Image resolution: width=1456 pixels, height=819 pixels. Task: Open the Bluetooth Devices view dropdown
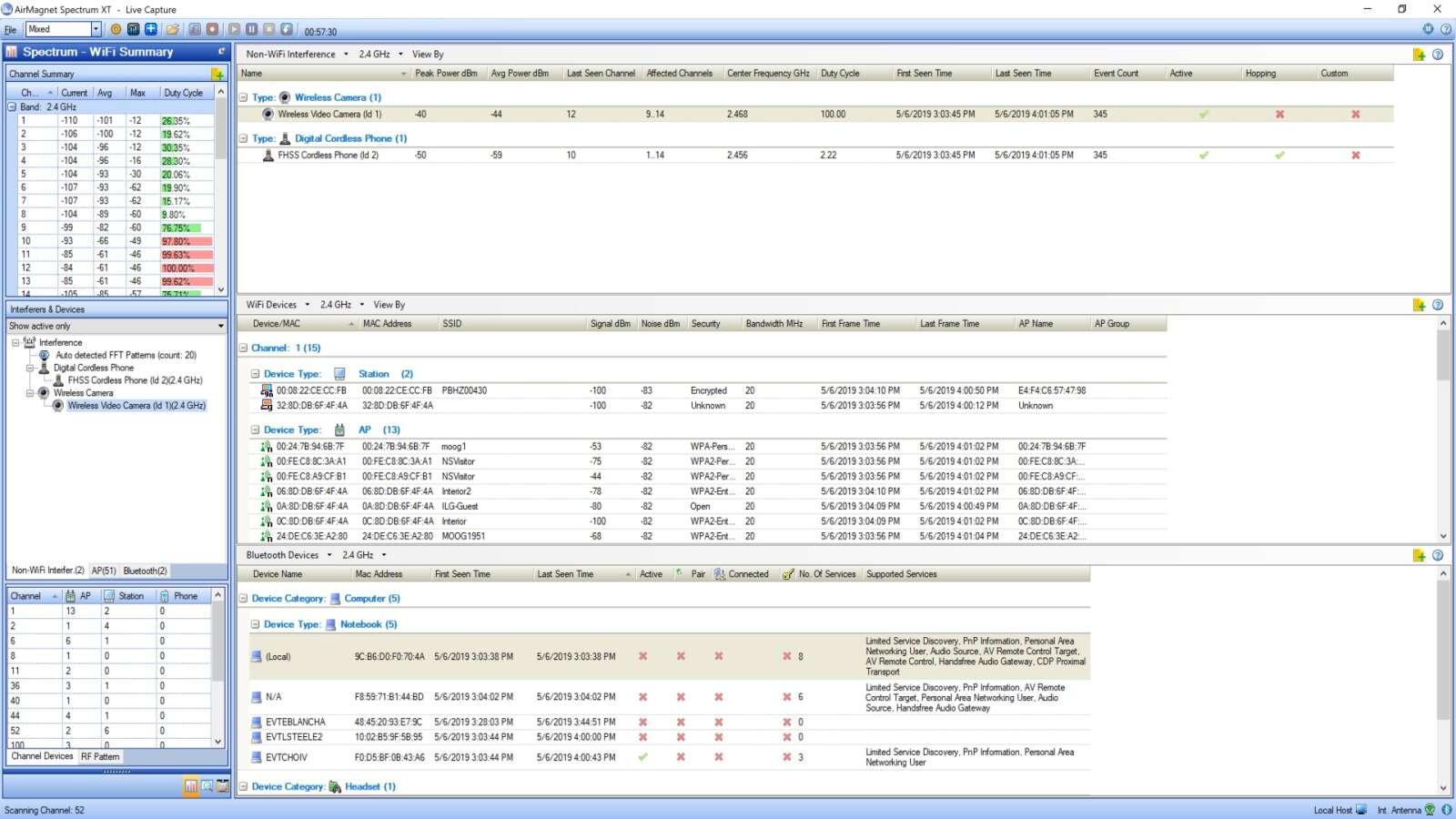click(329, 555)
